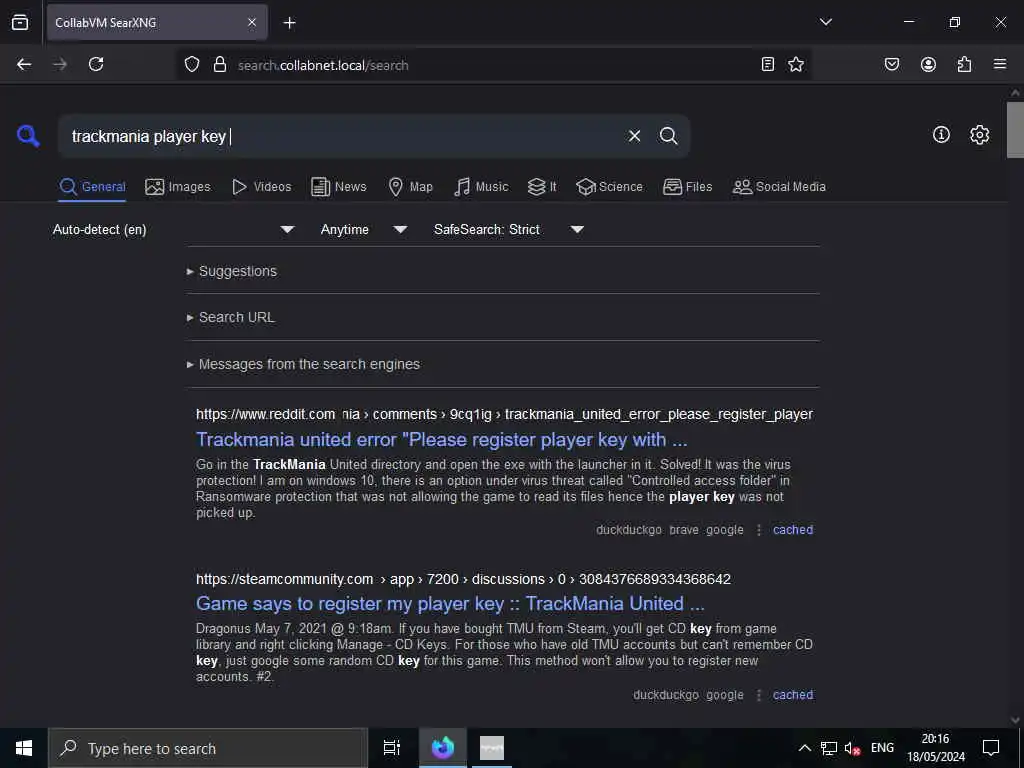Switch to the Science search category
This screenshot has width=1024, height=768.
pyautogui.click(x=609, y=187)
